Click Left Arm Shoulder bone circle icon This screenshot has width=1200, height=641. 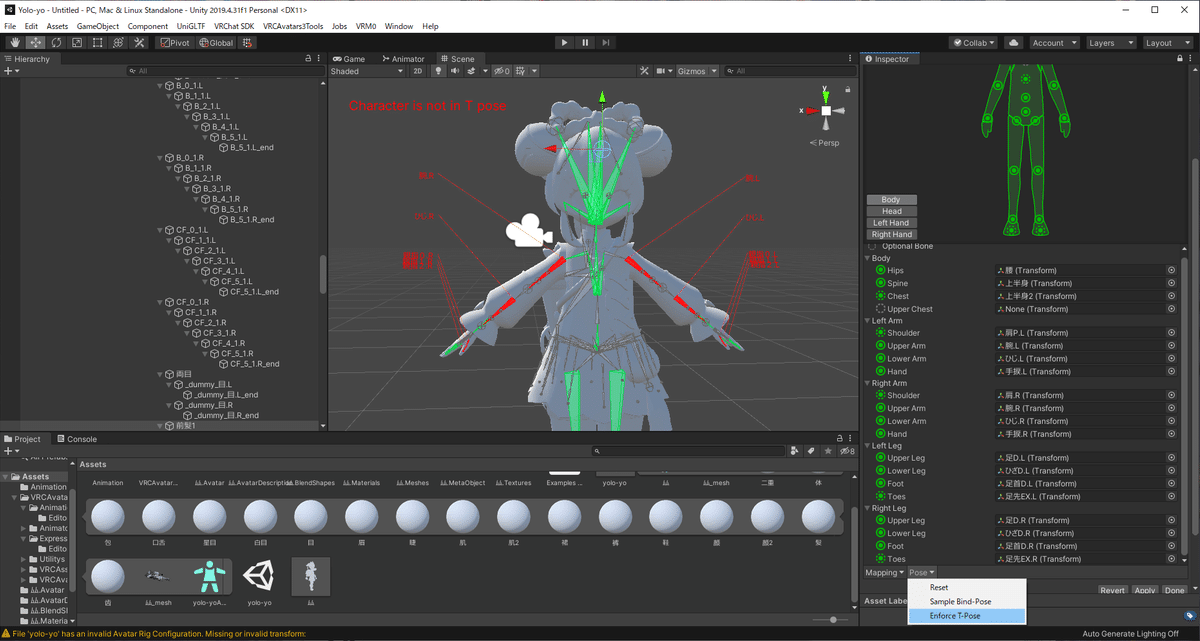(880, 333)
